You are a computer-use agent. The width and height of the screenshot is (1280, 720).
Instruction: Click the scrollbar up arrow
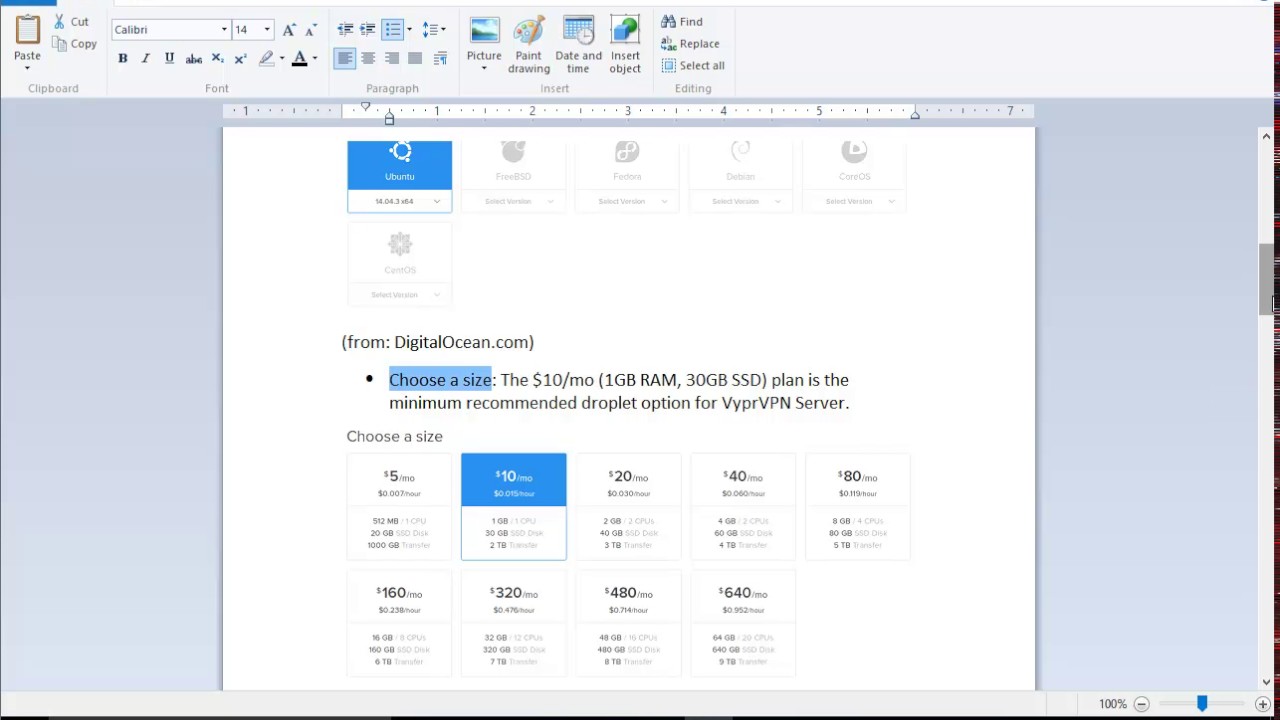pyautogui.click(x=1267, y=135)
